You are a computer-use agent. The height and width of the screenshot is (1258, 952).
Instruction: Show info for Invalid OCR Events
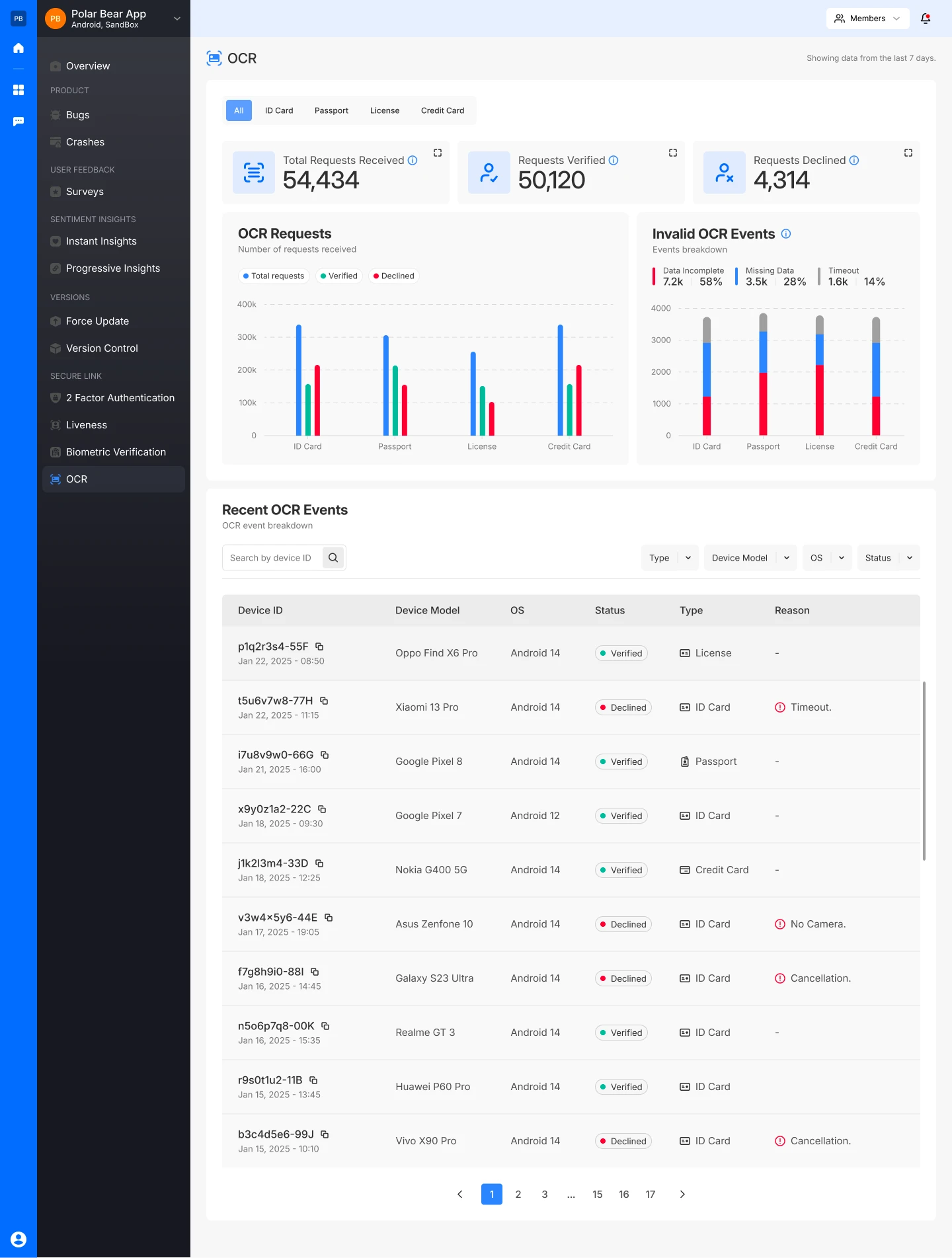coord(786,234)
